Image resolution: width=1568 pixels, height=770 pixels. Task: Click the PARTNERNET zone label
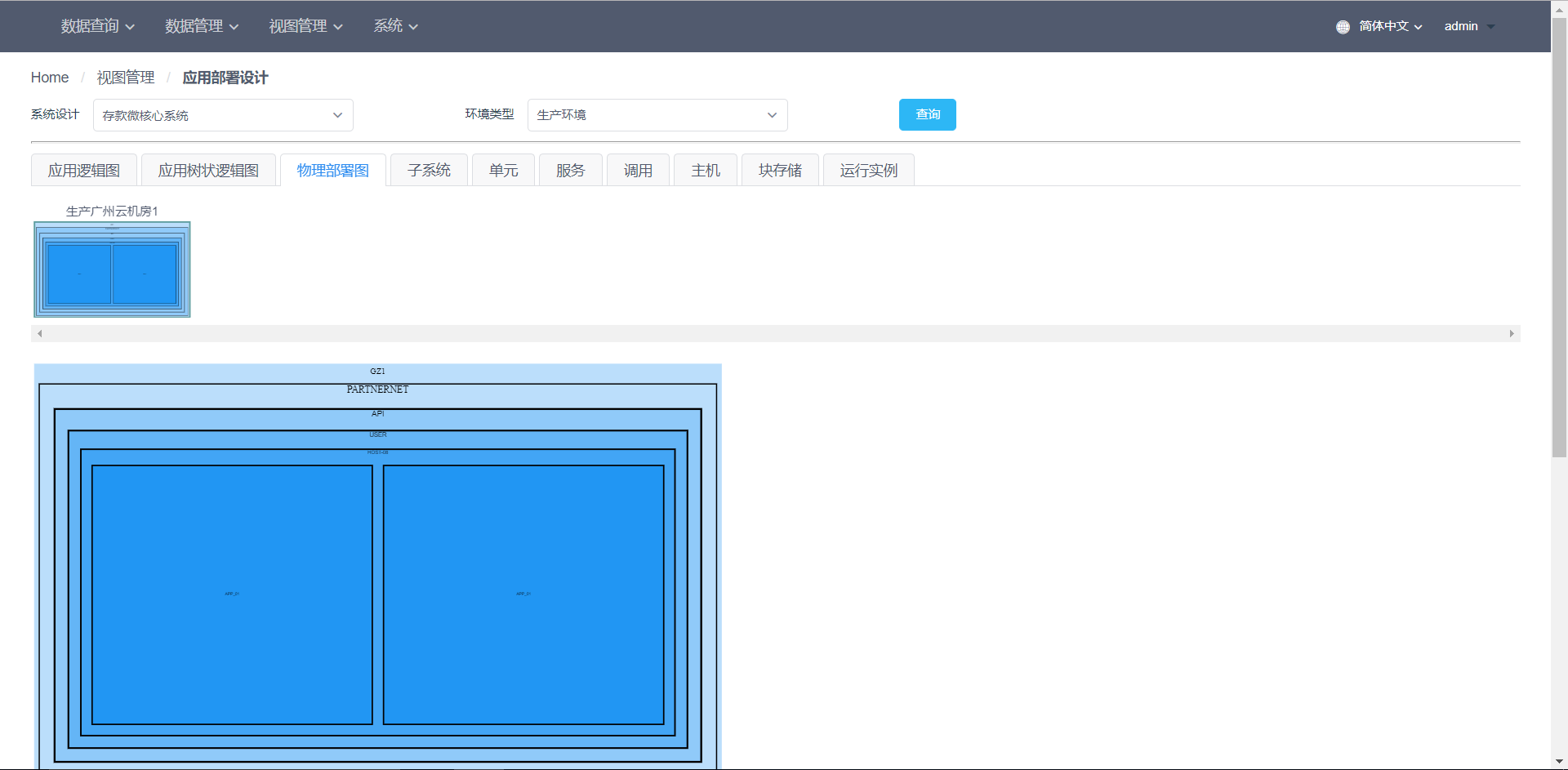377,389
